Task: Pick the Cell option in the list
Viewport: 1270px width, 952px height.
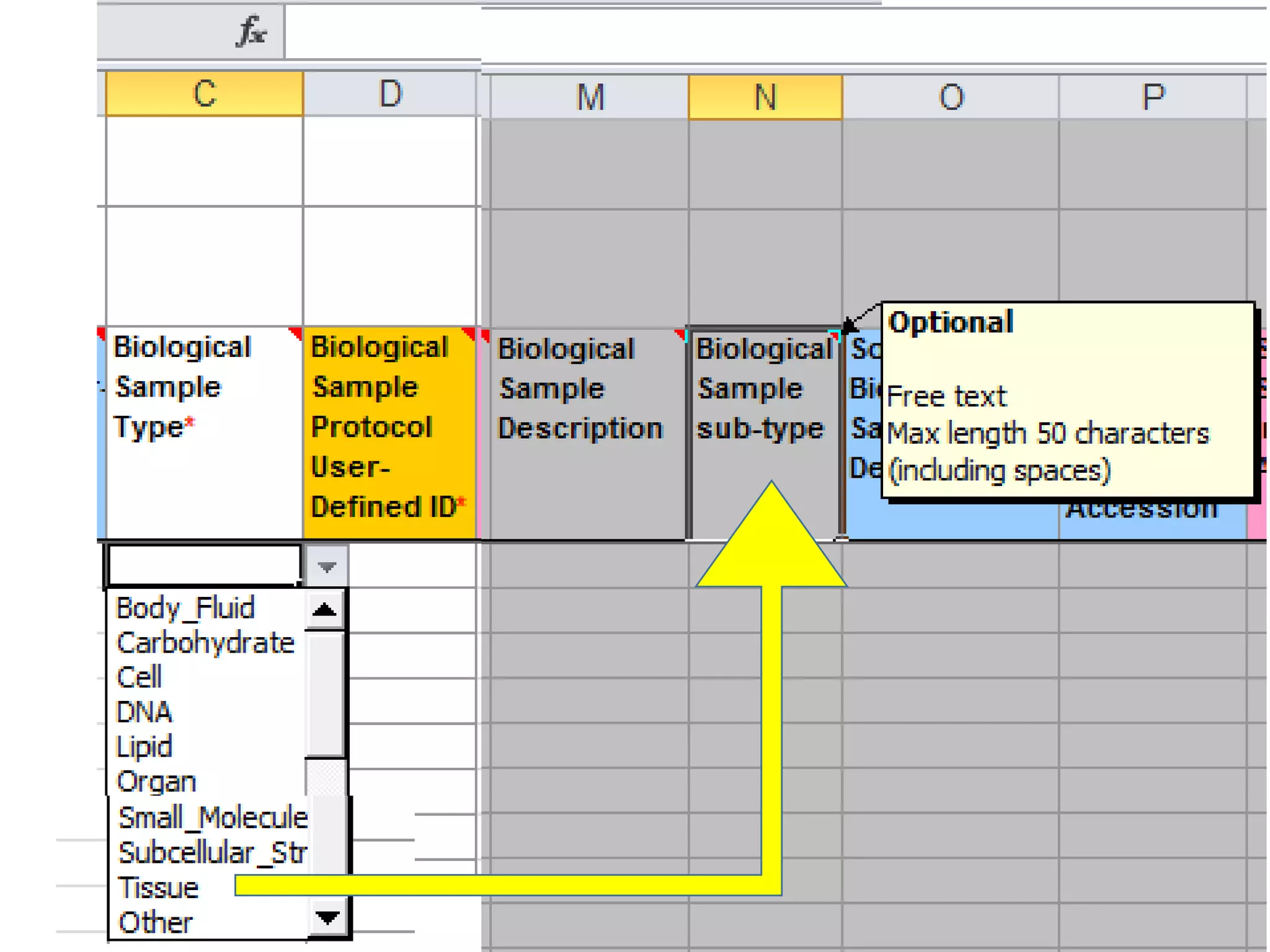Action: [140, 677]
